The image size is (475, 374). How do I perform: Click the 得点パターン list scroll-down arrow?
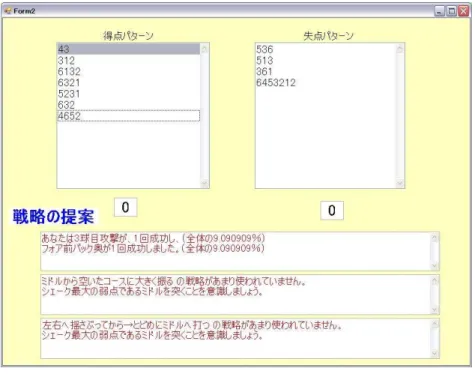(x=204, y=183)
